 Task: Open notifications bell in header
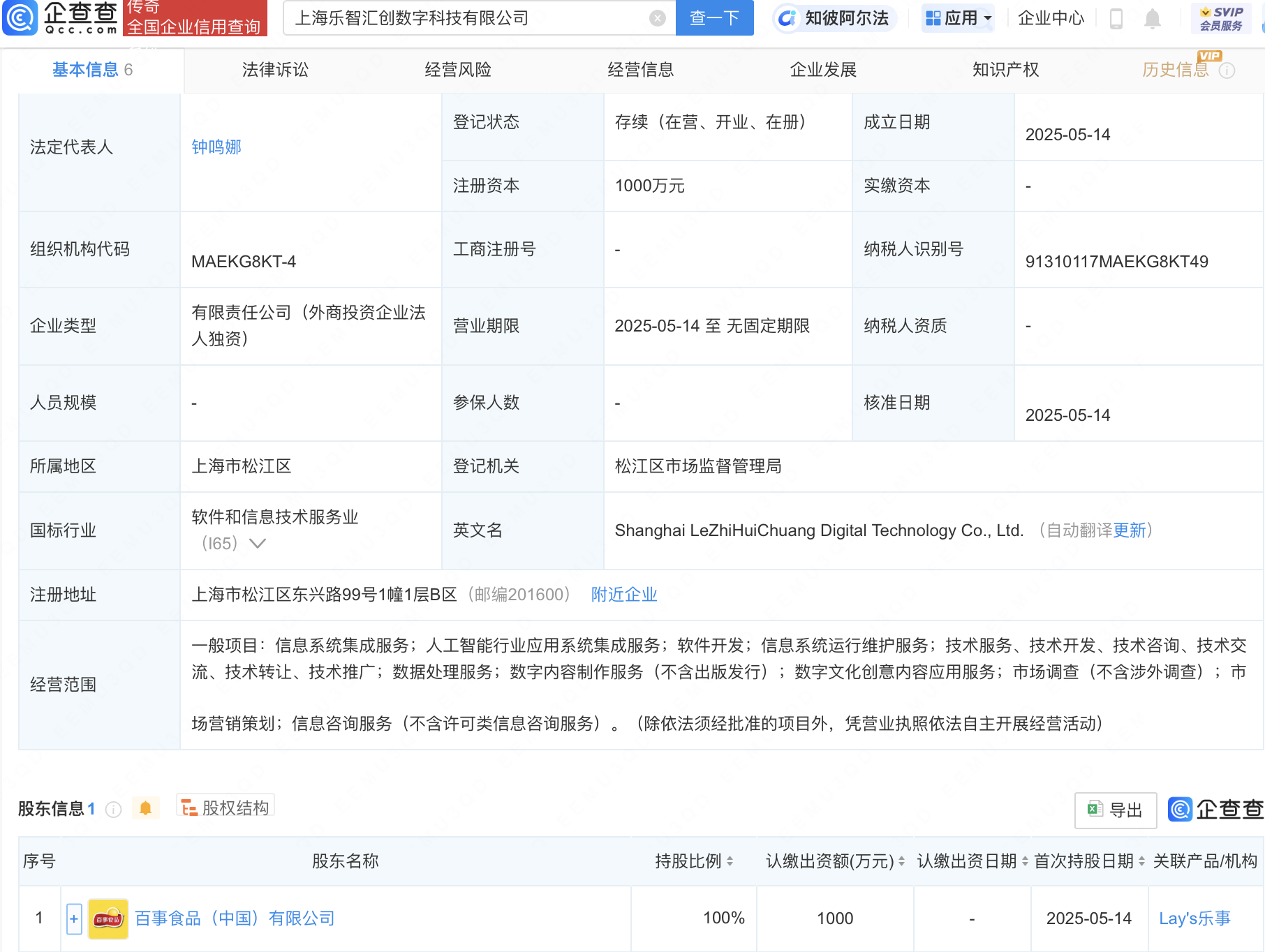click(1153, 19)
